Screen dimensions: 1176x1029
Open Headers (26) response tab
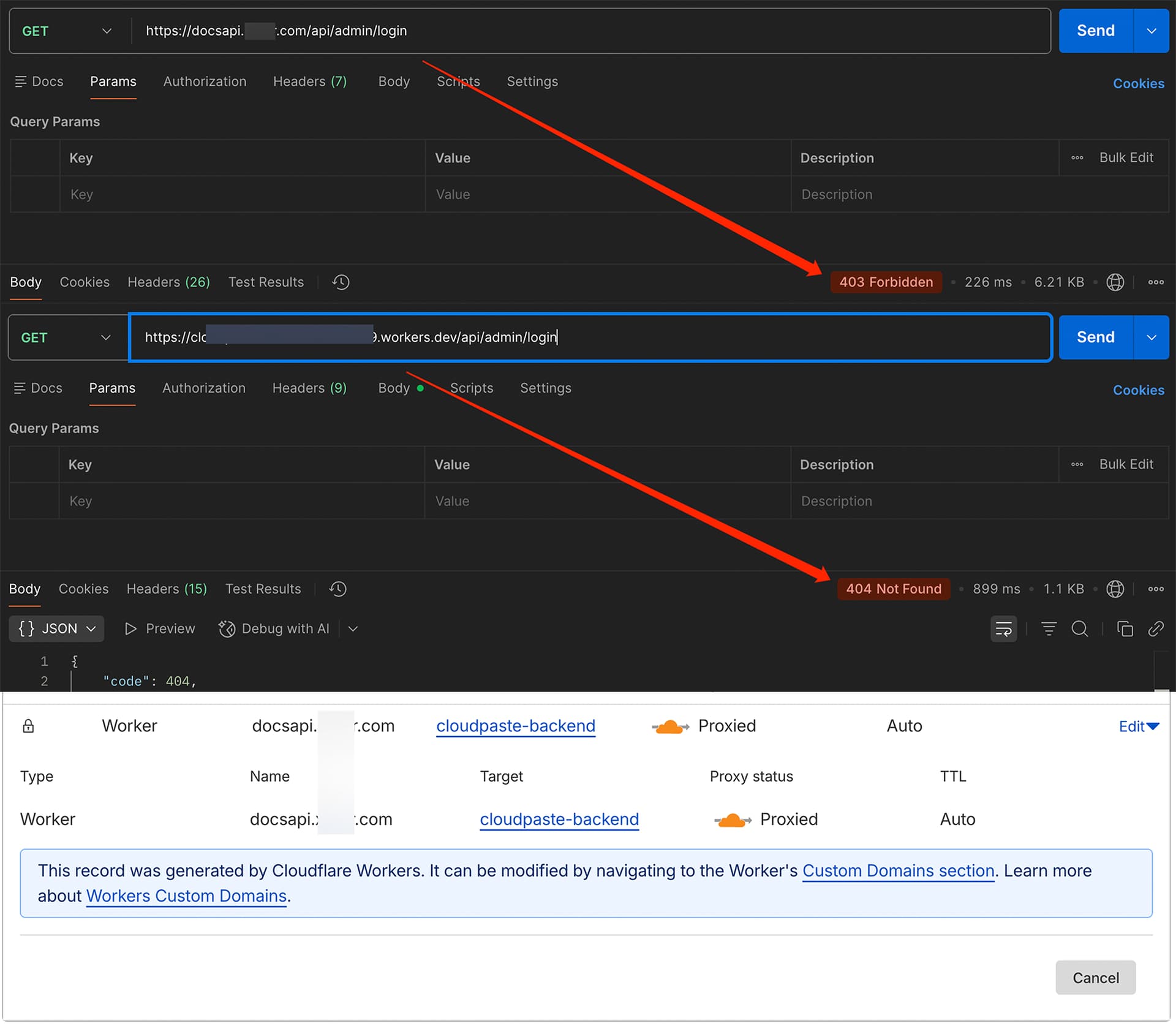(168, 282)
